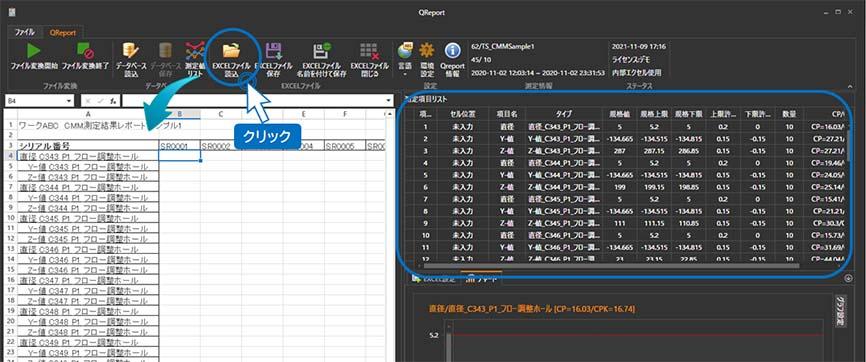Select row 4 直径 in the measurement list

(x=631, y=163)
